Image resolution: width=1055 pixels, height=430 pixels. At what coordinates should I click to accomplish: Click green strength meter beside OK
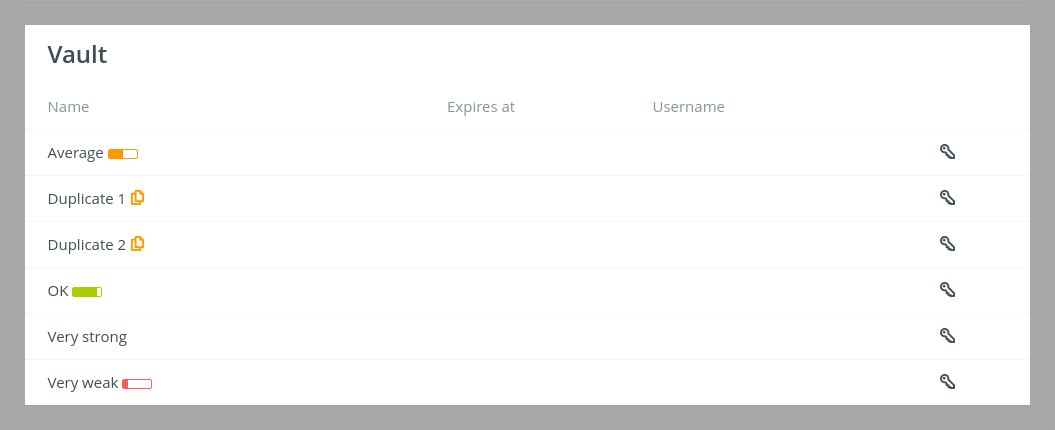click(87, 292)
